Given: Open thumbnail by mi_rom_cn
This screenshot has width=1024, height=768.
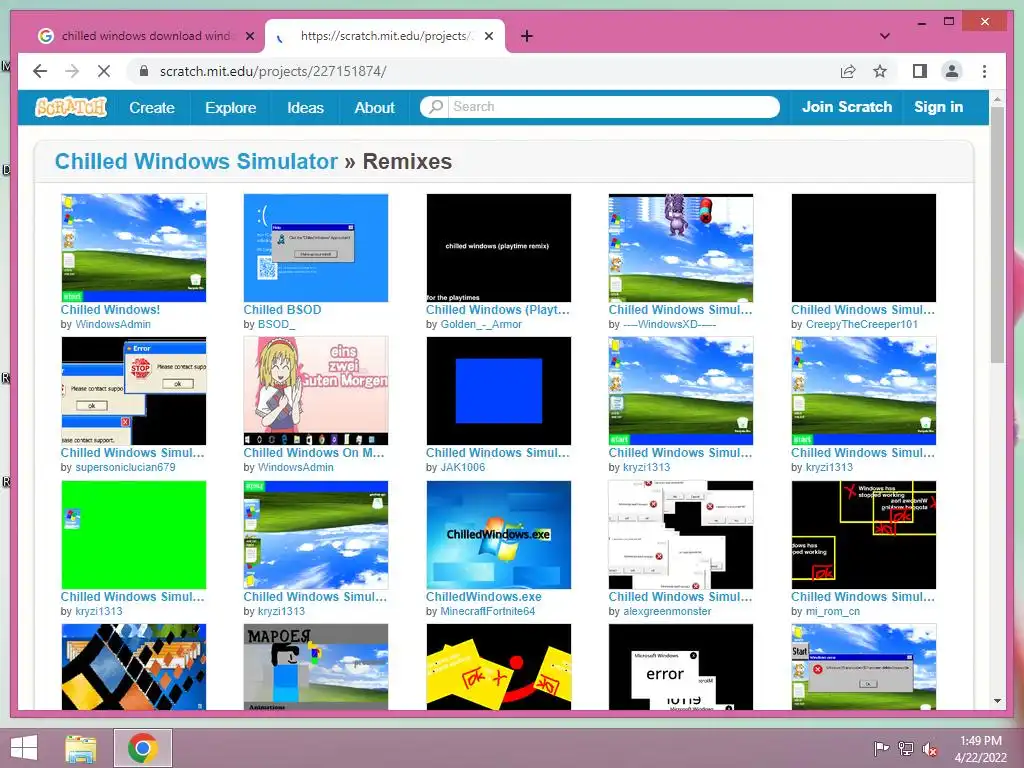Looking at the screenshot, I should pyautogui.click(x=863, y=535).
